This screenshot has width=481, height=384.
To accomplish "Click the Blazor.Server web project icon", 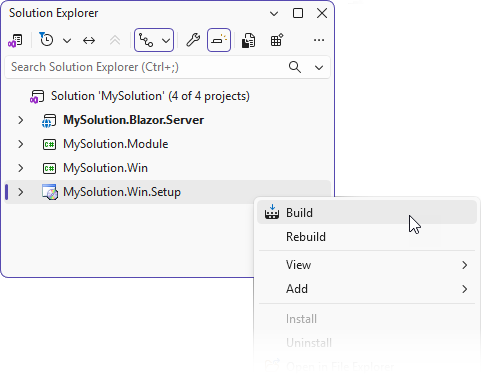I will point(49,121).
